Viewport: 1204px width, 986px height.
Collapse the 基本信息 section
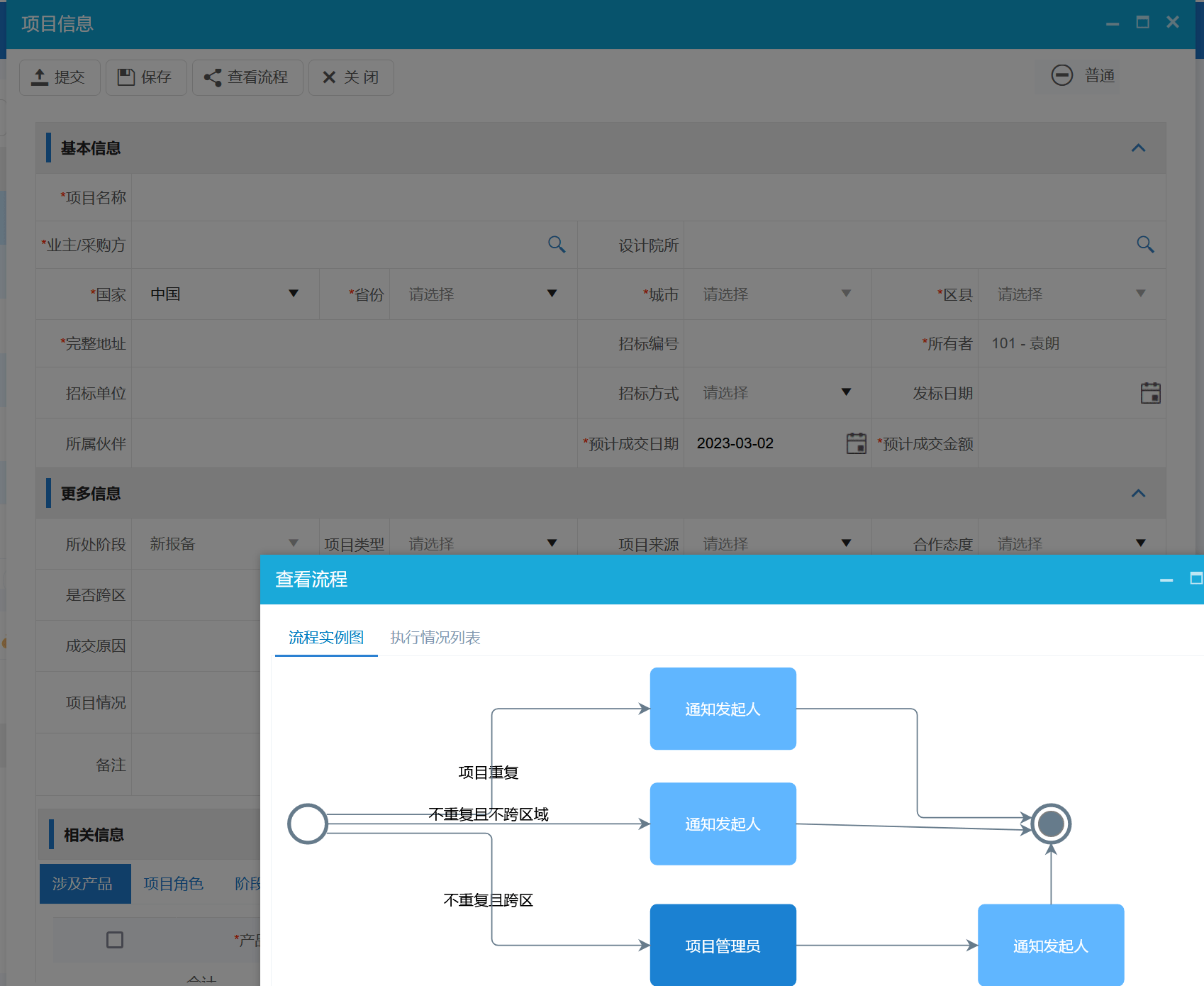[1138, 148]
